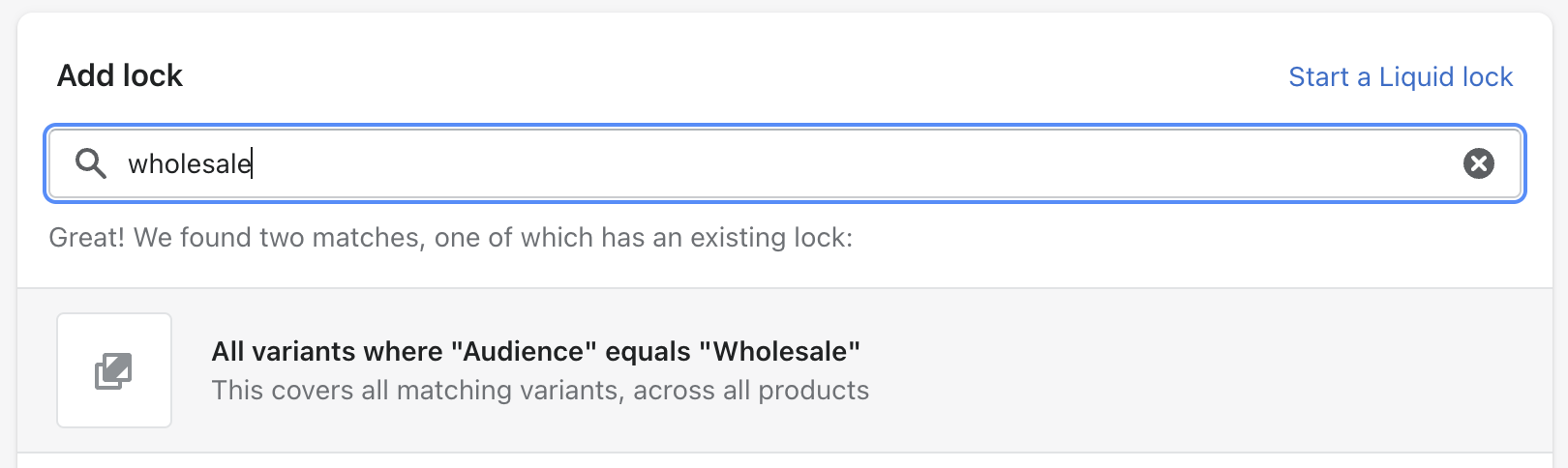The height and width of the screenshot is (468, 1568).
Task: Click the magnifying glass search icon
Action: pos(91,163)
